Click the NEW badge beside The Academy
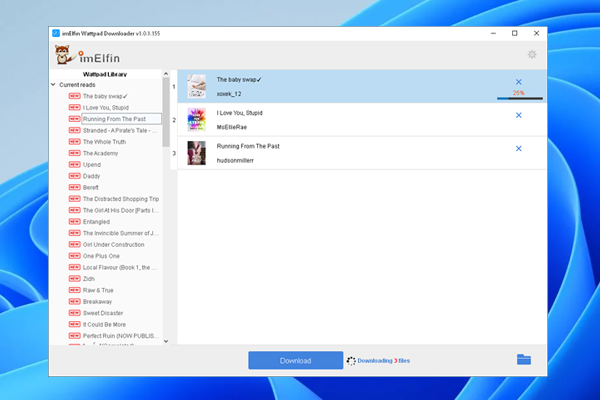The image size is (600, 400). (x=74, y=153)
